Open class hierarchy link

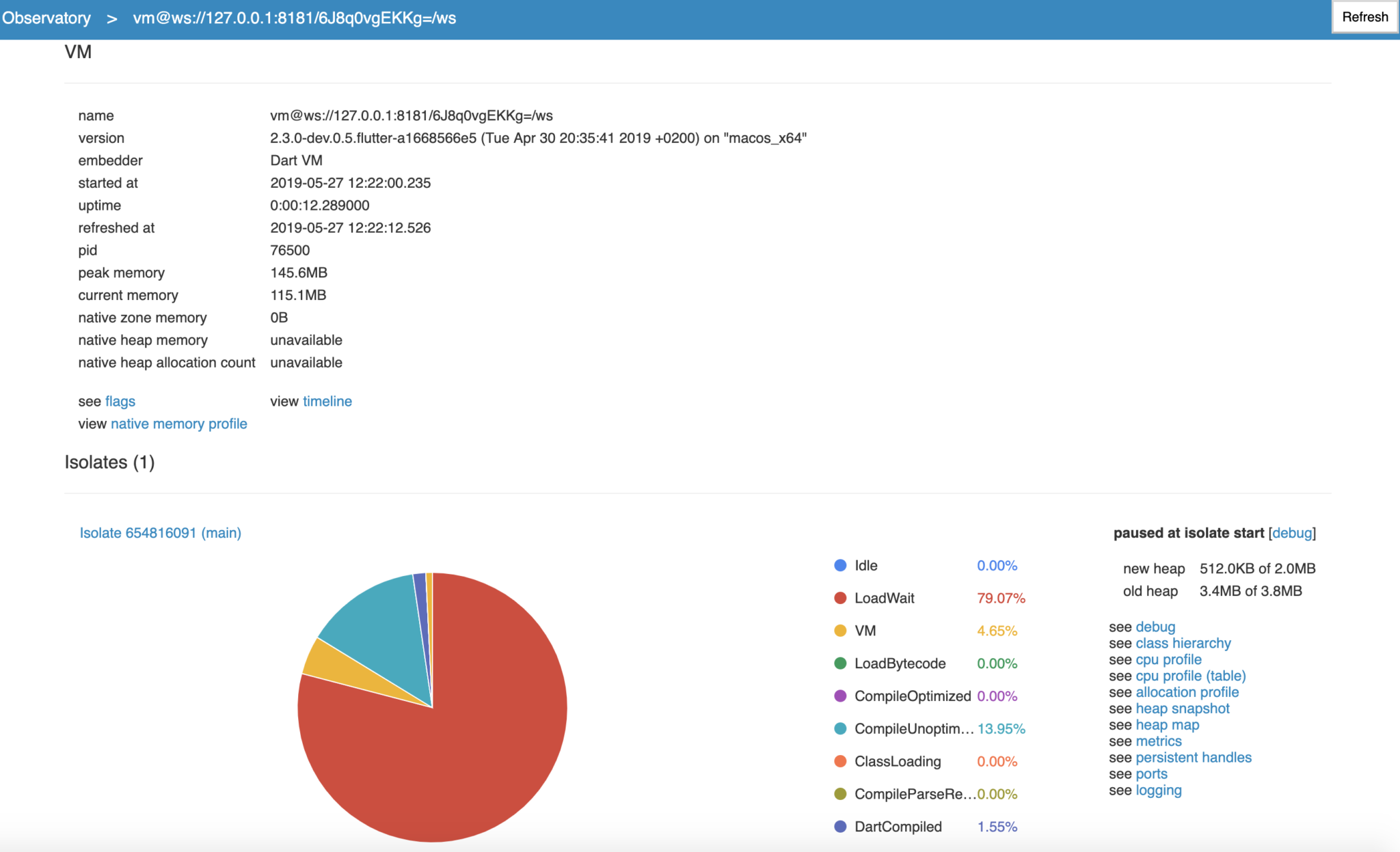coord(1183,643)
